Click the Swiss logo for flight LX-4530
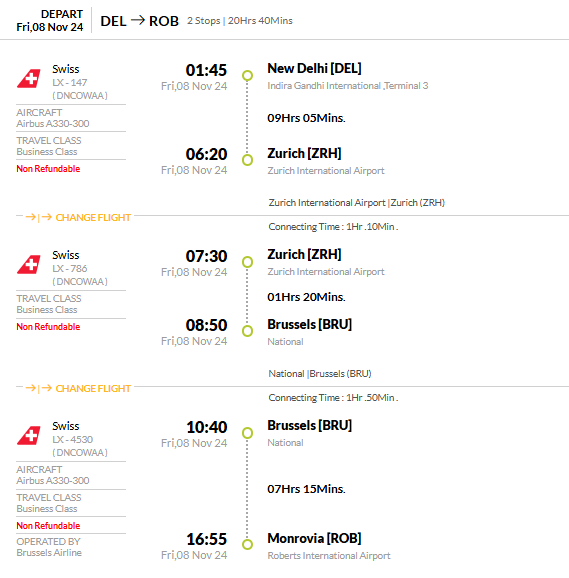The width and height of the screenshot is (569, 578). 29,435
